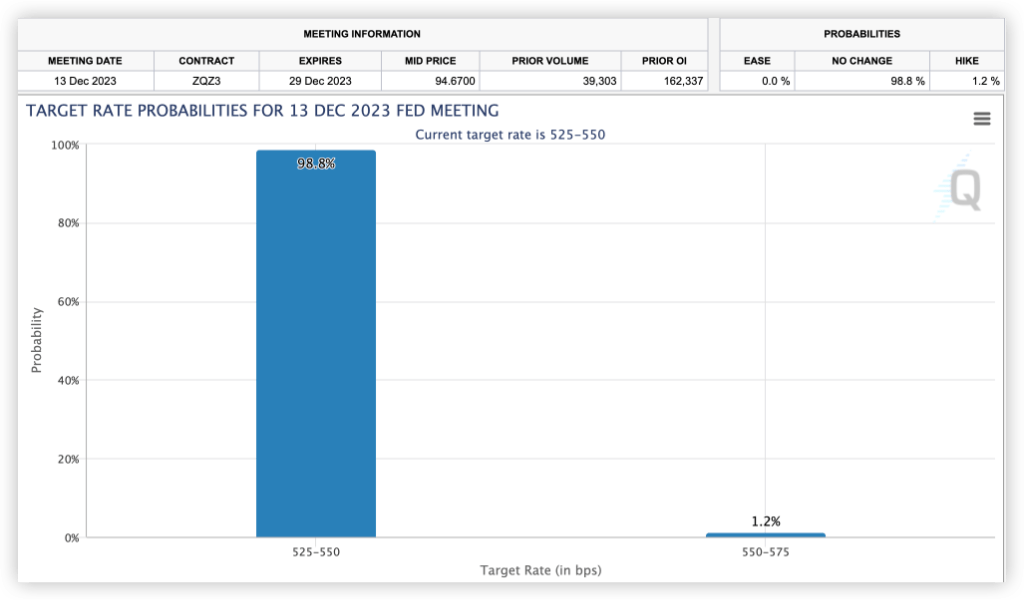This screenshot has height=600, width=1024.
Task: Click the 525-550 x-axis label
Action: coord(316,552)
